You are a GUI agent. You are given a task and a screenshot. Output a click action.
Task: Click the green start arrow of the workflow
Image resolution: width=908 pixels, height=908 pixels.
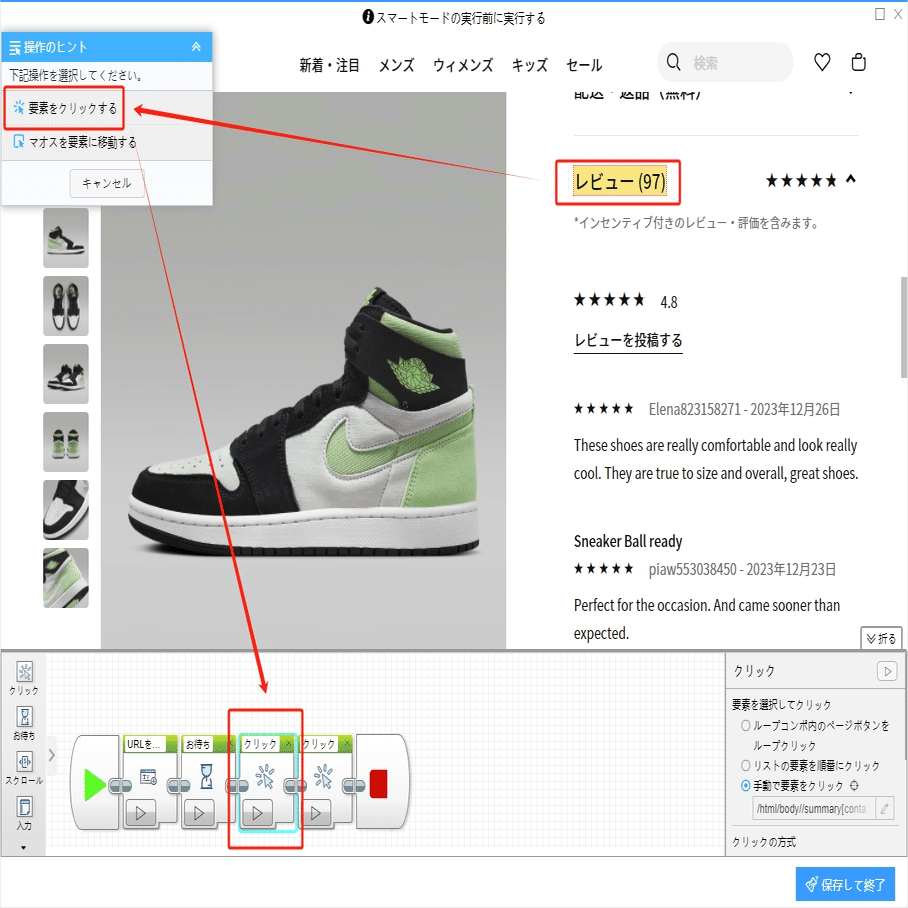tap(95, 785)
